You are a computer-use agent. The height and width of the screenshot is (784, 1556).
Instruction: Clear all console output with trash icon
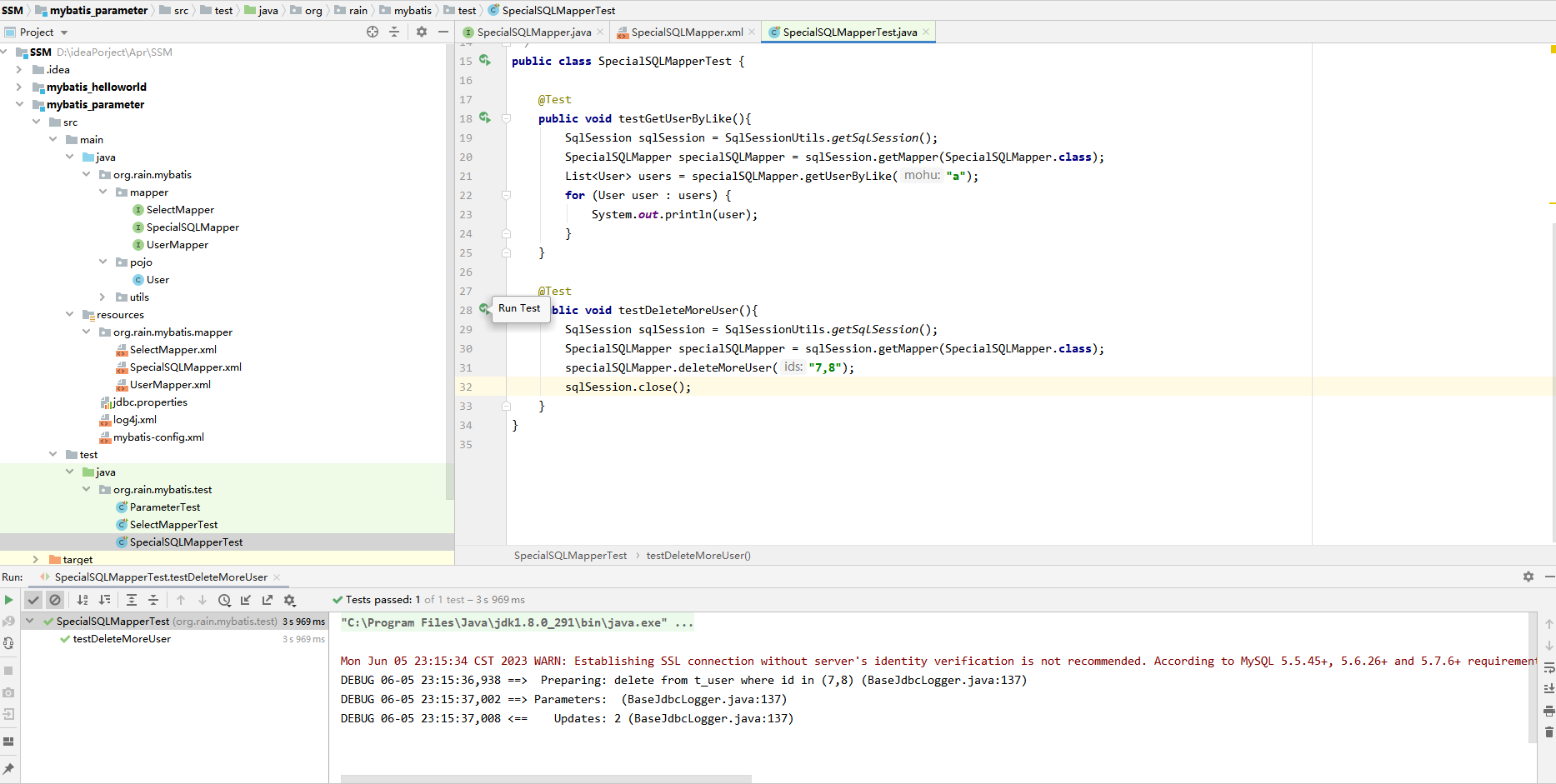(x=1548, y=732)
